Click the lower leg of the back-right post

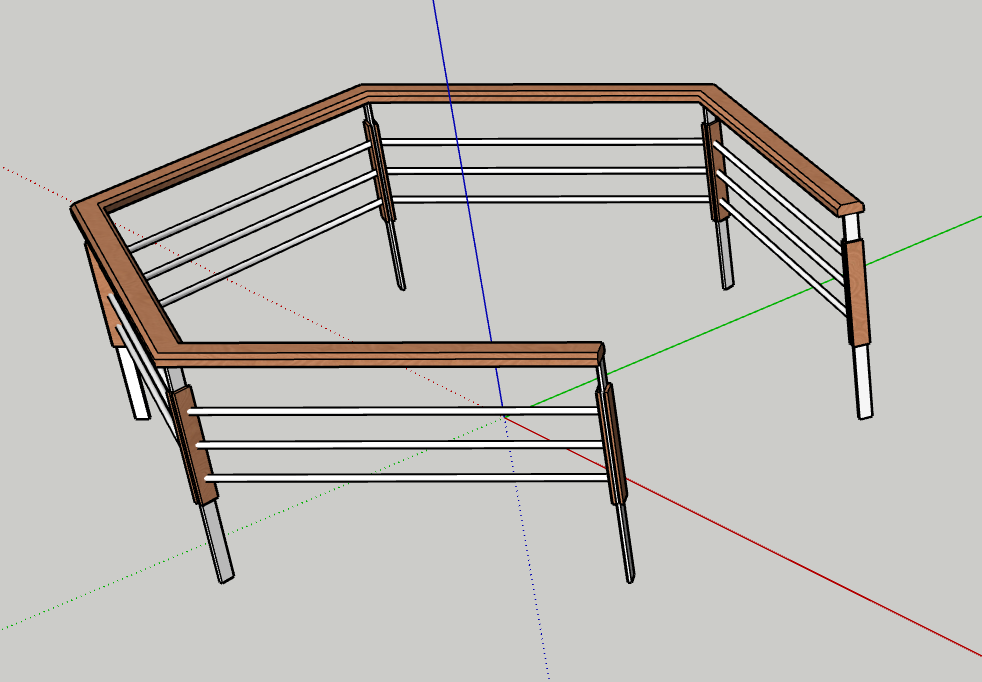pyautogui.click(x=727, y=254)
